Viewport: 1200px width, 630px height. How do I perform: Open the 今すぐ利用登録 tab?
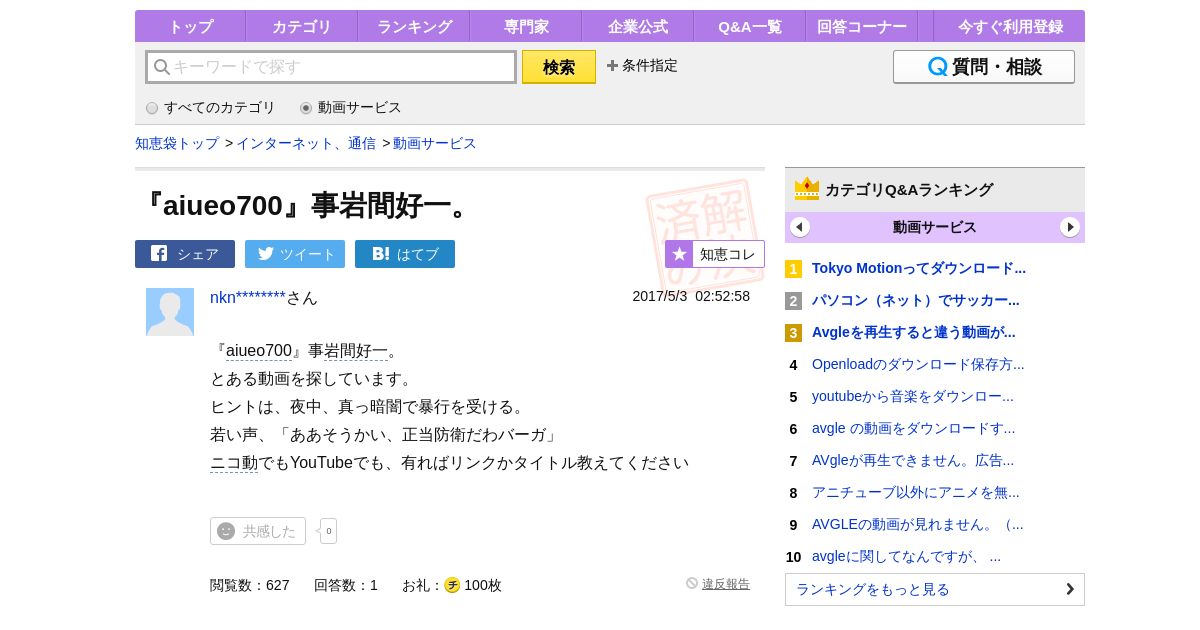(1009, 26)
